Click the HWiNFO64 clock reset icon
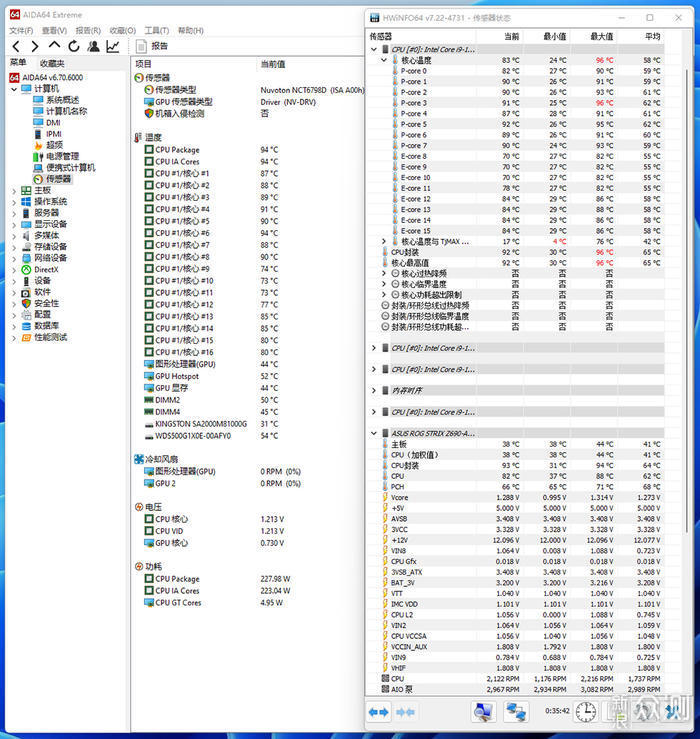Screen dimensions: 700x739 point(585,712)
